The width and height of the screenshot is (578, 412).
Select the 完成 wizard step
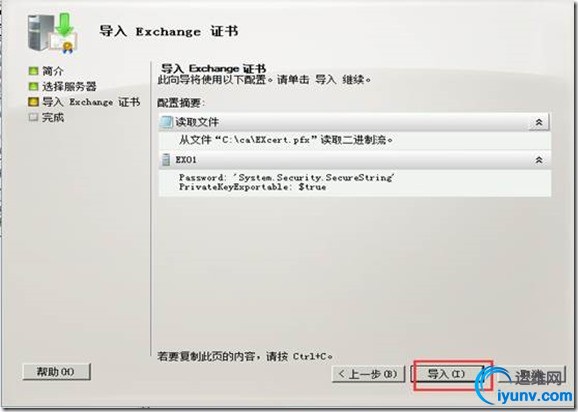(53, 117)
